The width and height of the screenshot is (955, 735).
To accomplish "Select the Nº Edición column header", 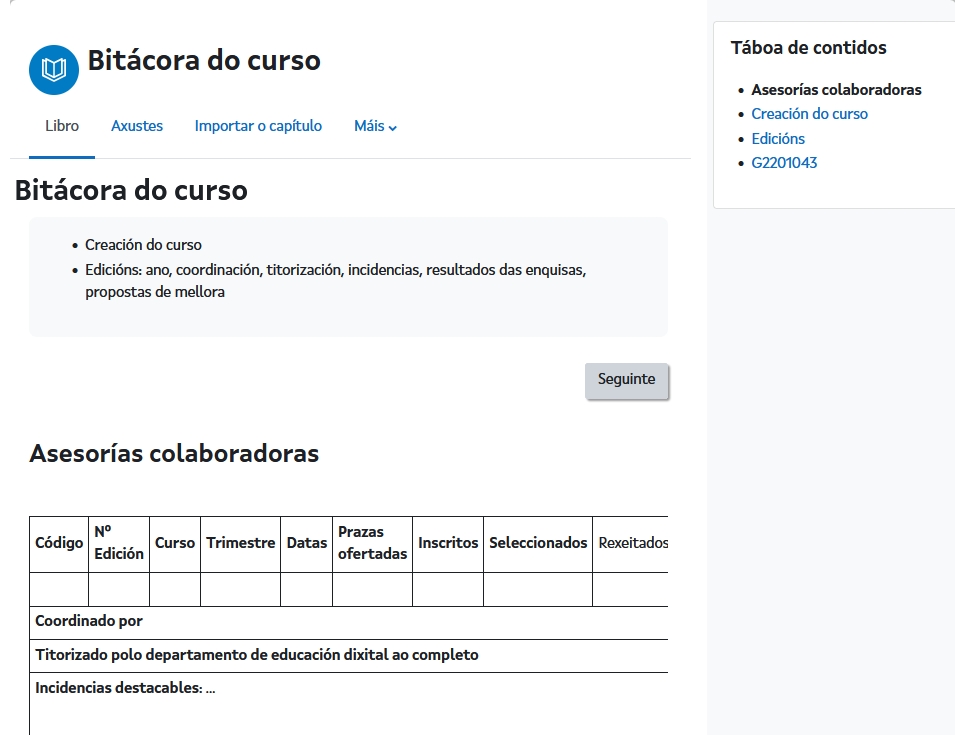I will coord(119,543).
